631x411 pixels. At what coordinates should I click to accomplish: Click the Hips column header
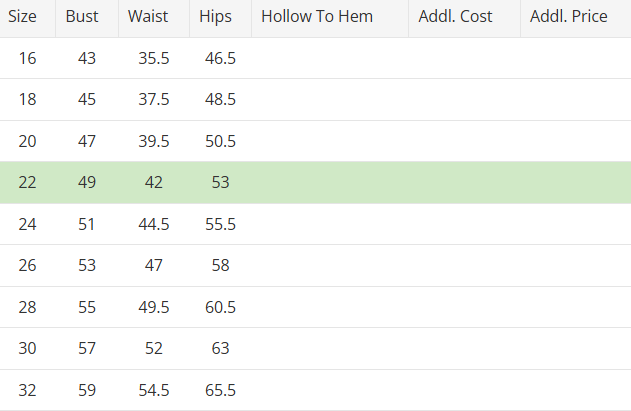pyautogui.click(x=215, y=18)
